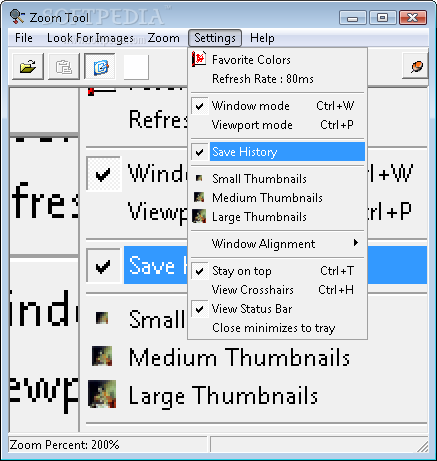Open Favorite Colors from Settings menu
The height and width of the screenshot is (461, 437).
278,60
